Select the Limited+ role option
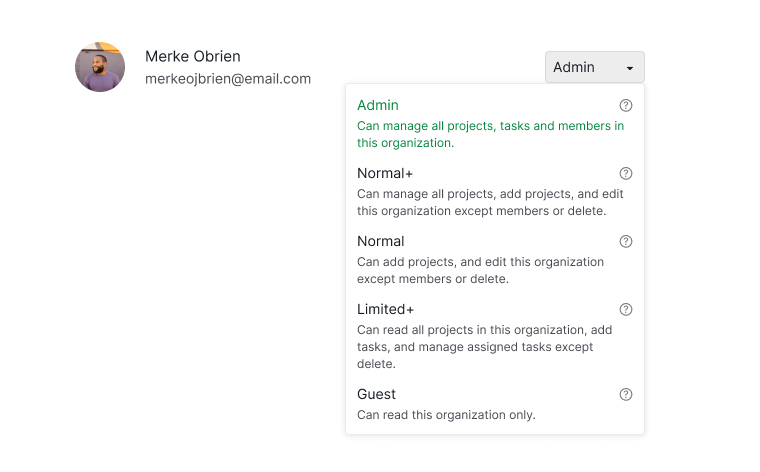 coord(494,336)
